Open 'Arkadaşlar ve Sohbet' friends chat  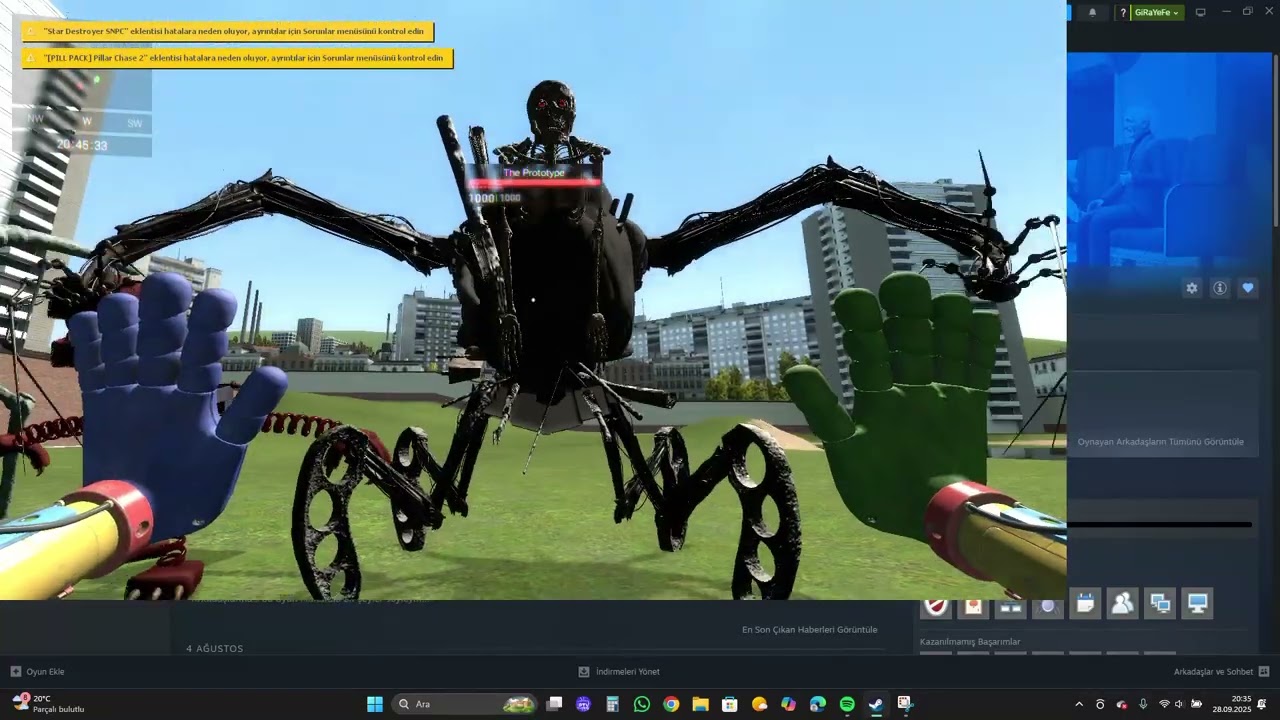pos(1221,672)
